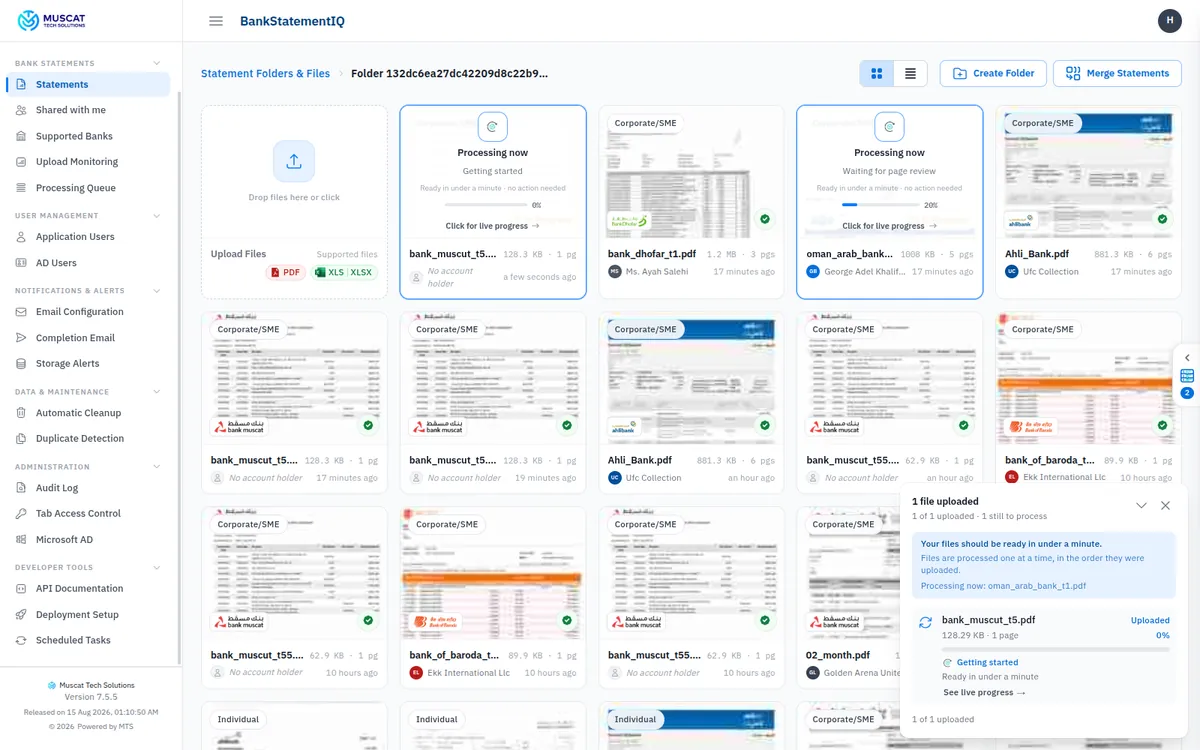Expand the right side panel chevron
Screen dimensions: 1200x750
(x=1187, y=357)
